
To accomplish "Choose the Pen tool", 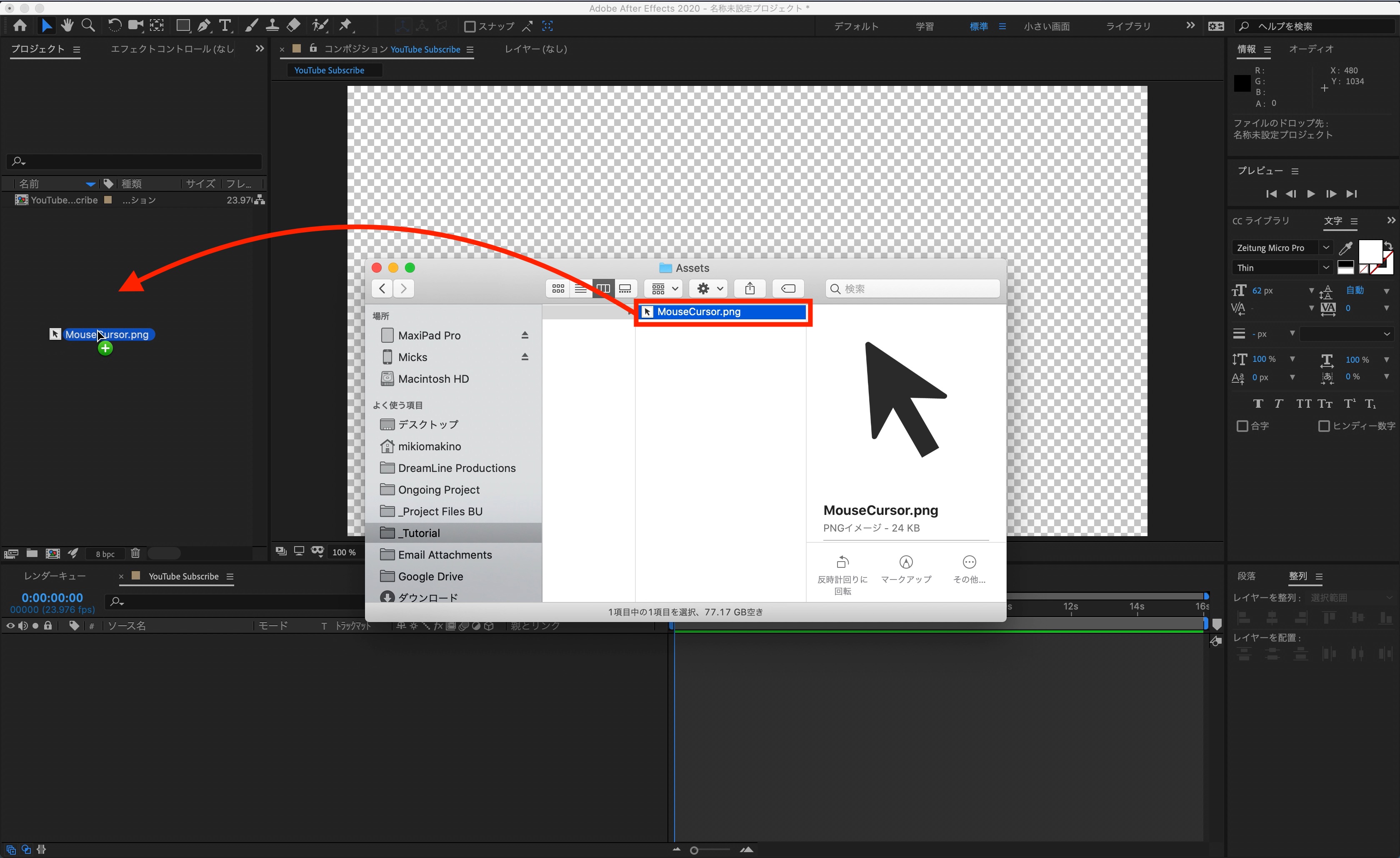I will click(203, 25).
